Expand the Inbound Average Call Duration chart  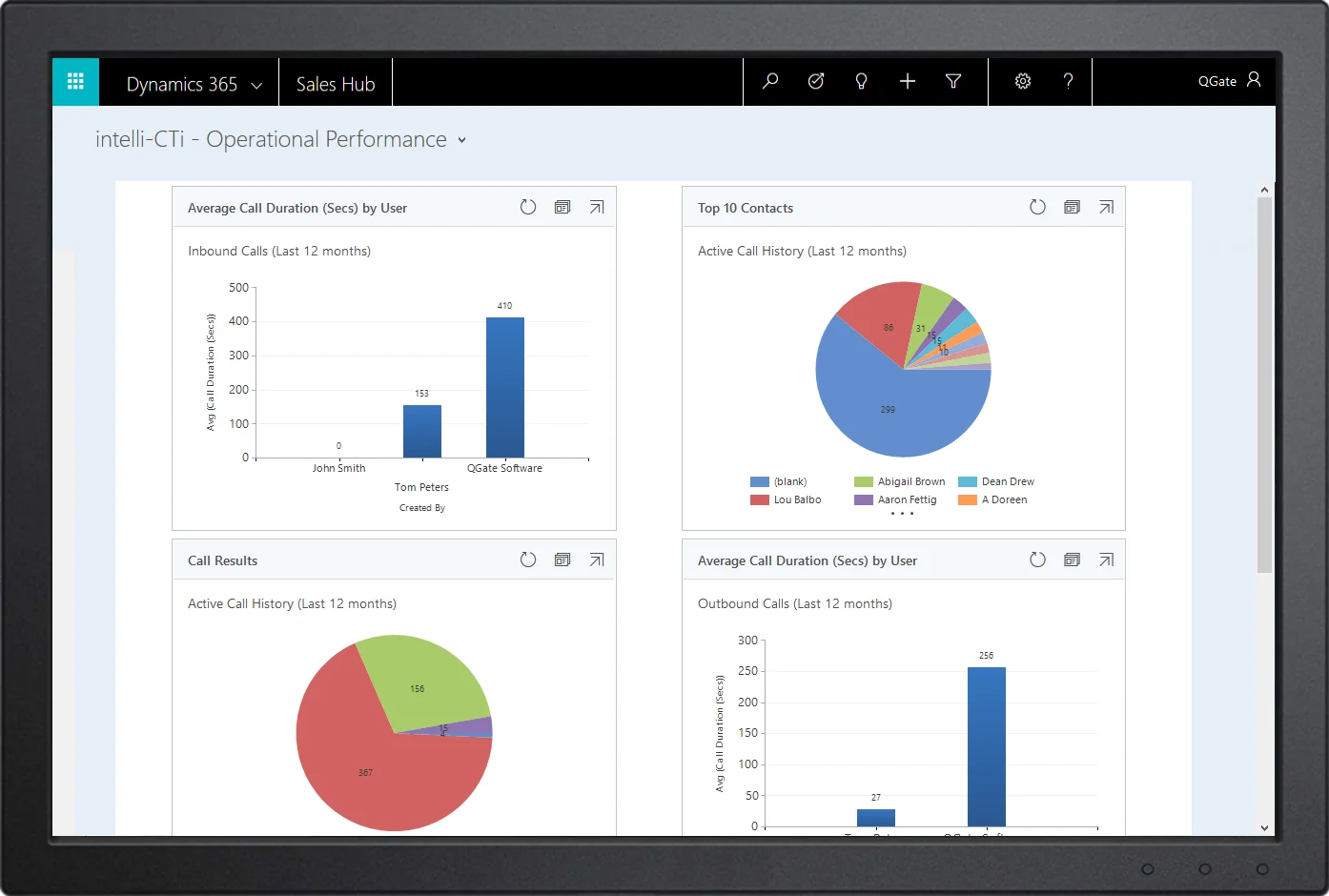tap(597, 207)
